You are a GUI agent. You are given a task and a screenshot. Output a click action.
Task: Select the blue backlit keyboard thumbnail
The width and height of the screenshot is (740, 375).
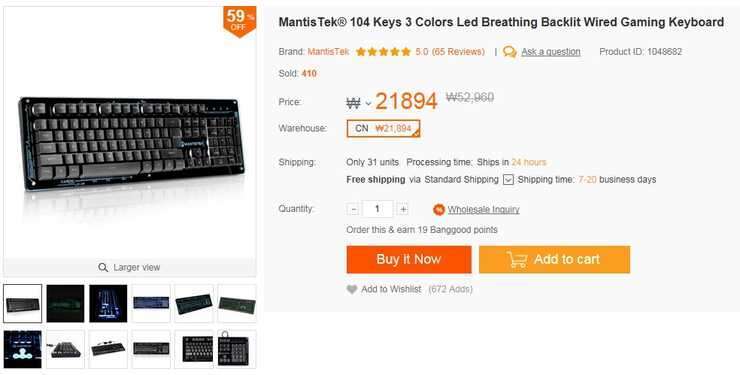151,303
